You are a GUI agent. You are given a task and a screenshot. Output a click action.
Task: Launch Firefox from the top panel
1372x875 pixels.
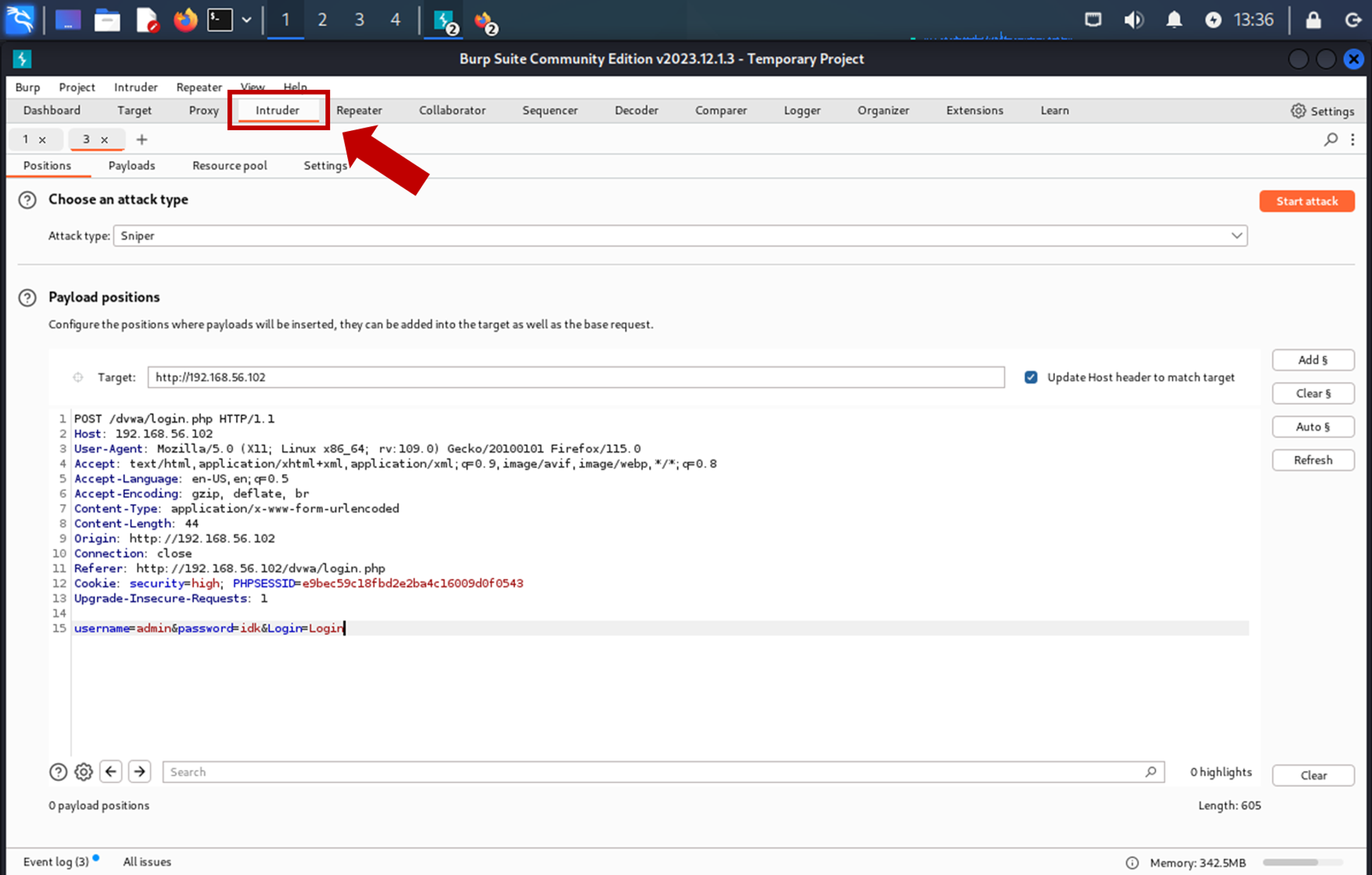click(x=185, y=20)
